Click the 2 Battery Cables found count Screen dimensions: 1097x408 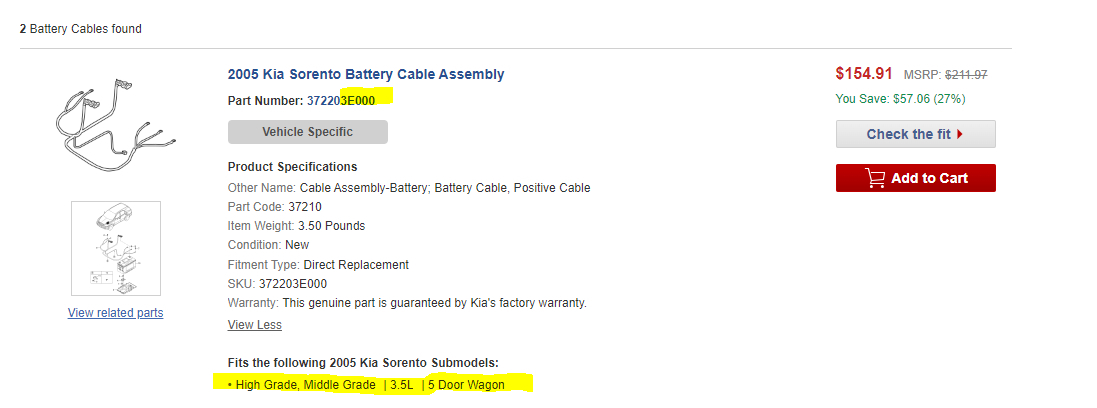(81, 29)
